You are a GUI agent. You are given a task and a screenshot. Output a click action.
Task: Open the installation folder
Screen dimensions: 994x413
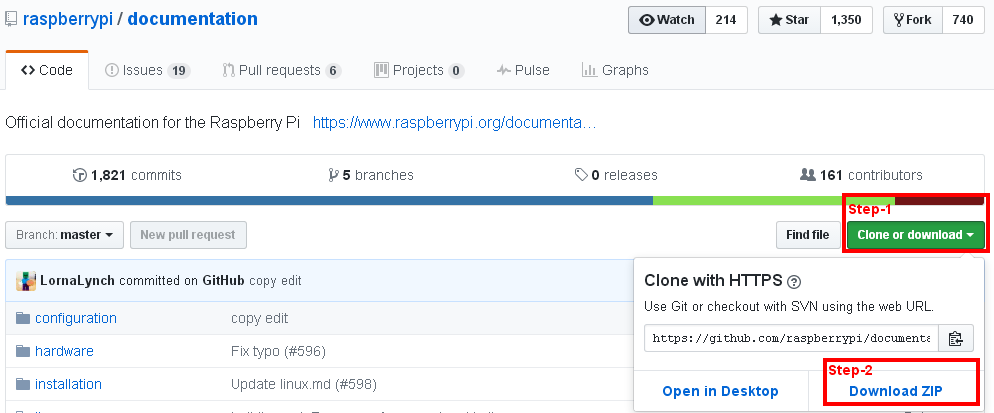point(68,384)
